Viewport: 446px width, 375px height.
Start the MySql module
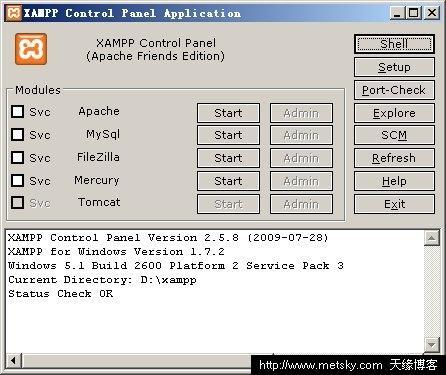click(x=228, y=135)
